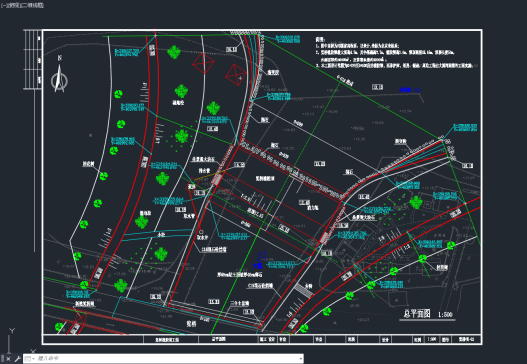Screen dimensions: 527x364
Task: Open the [-] viewport controls menu
Action: [4, 5]
